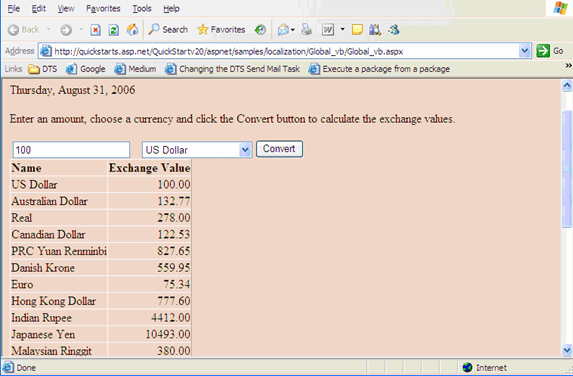
Task: Click the Convert button
Action: click(x=279, y=149)
